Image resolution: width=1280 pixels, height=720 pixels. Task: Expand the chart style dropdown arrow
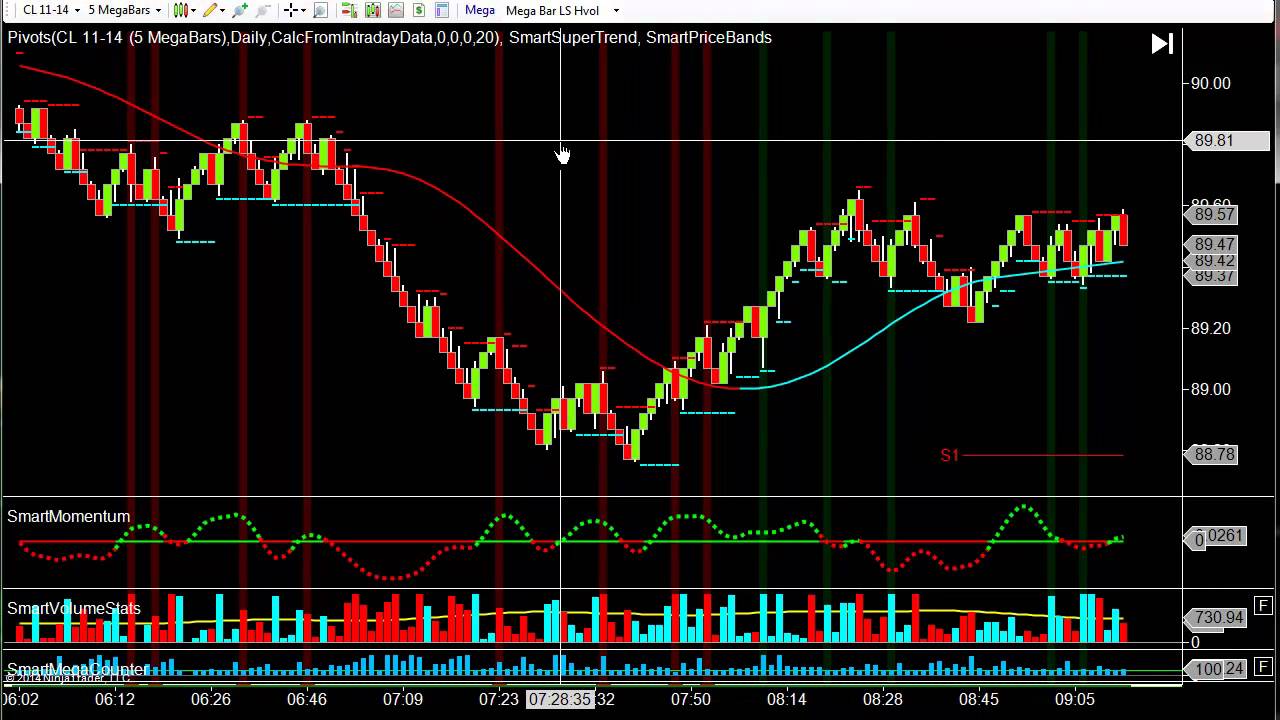[193, 10]
